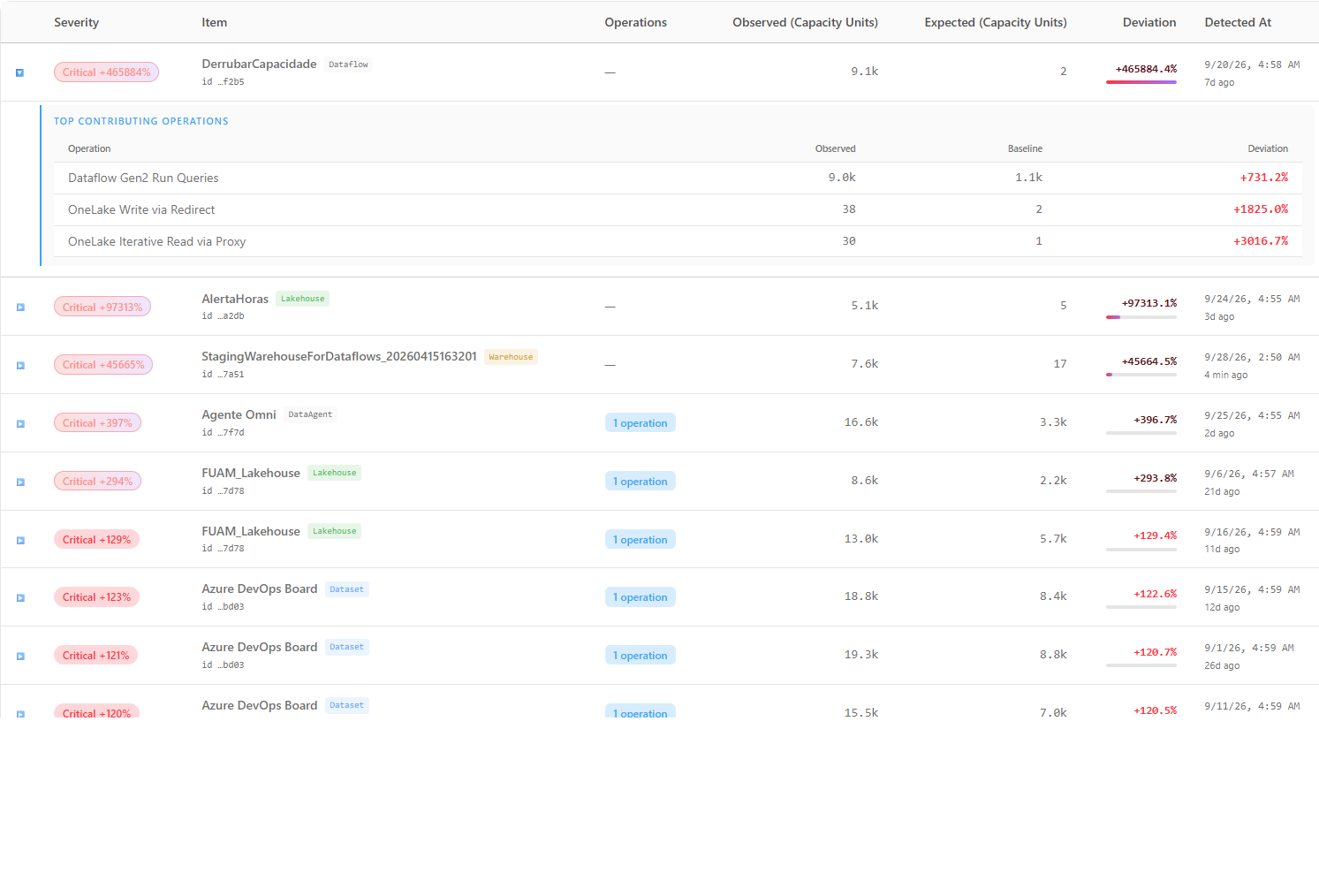
Task: Expand the AlertaHoras row
Action: 19,308
